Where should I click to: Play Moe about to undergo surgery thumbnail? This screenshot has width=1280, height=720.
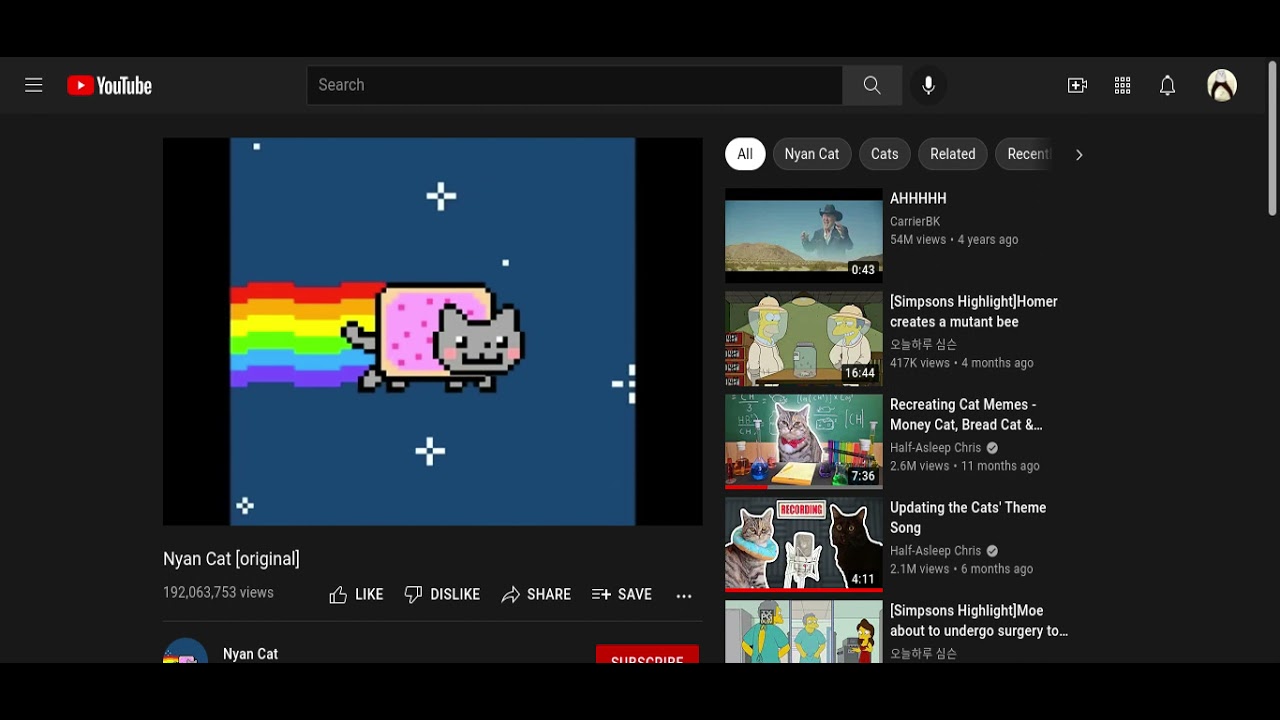(804, 632)
